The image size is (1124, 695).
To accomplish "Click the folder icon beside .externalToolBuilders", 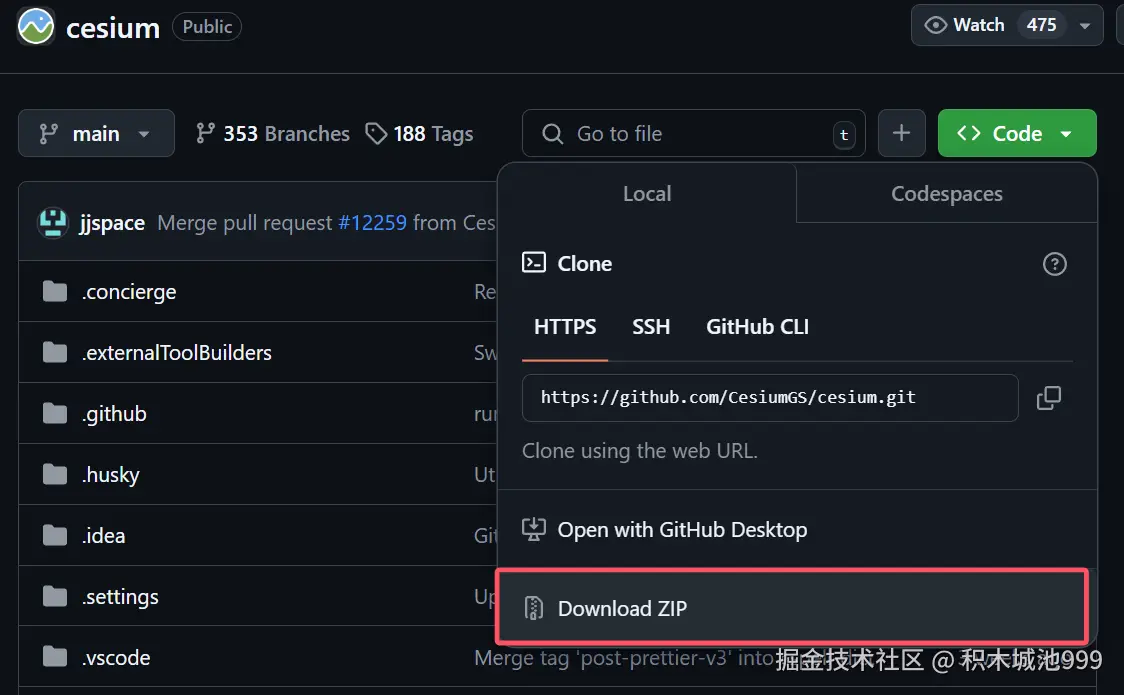I will [x=54, y=353].
